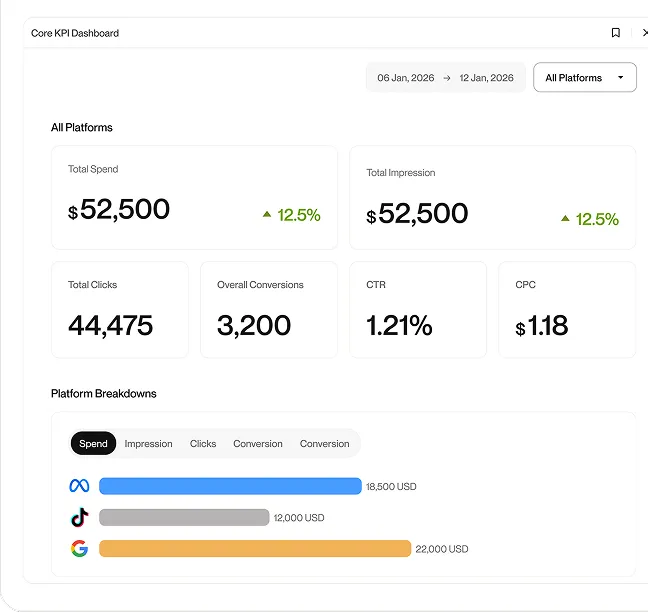Viewport: 648px width, 612px height.
Task: Click arrow between the two dates
Action: coord(447,78)
